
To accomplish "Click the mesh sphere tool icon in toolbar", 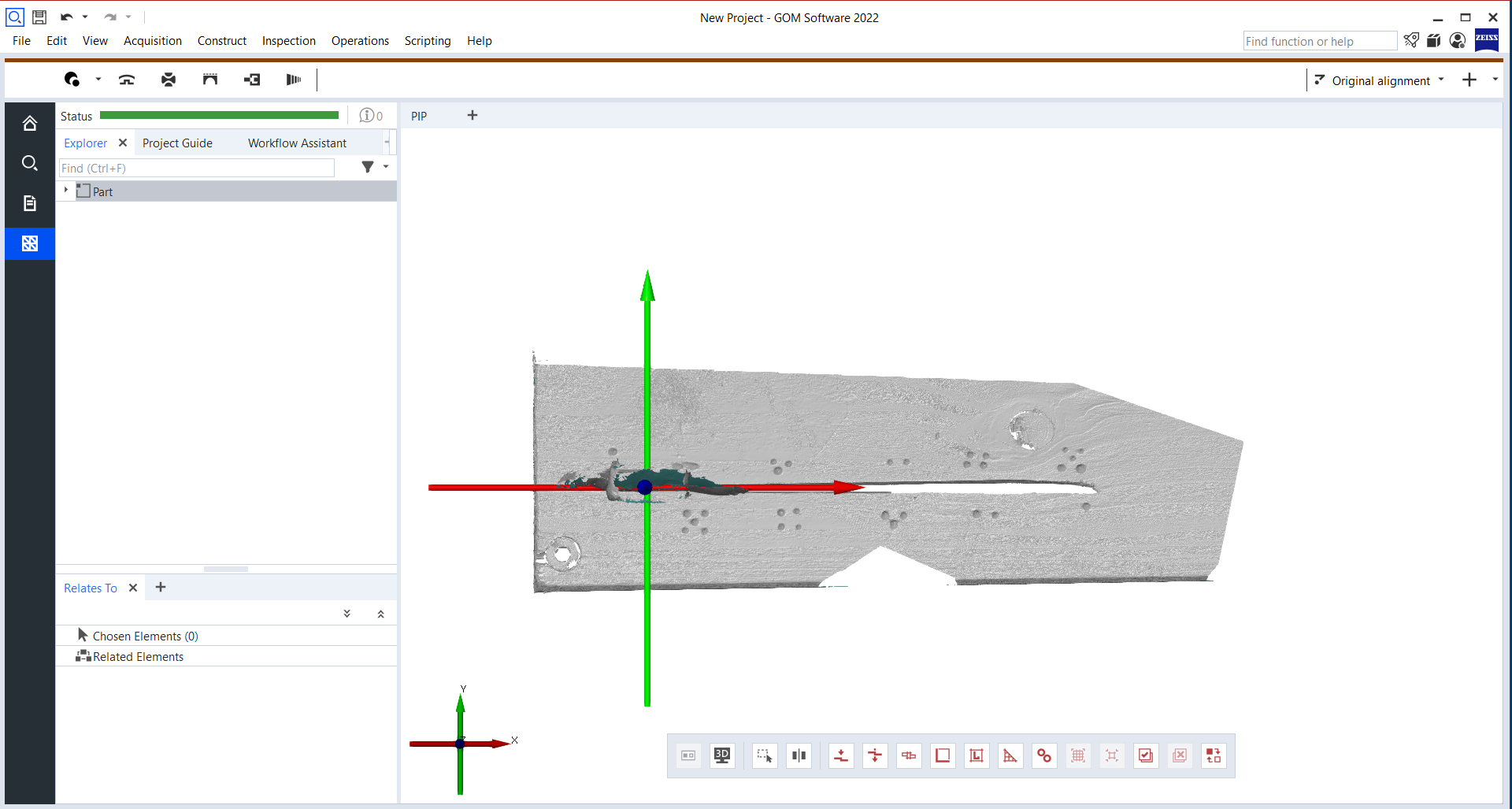I will [x=72, y=79].
